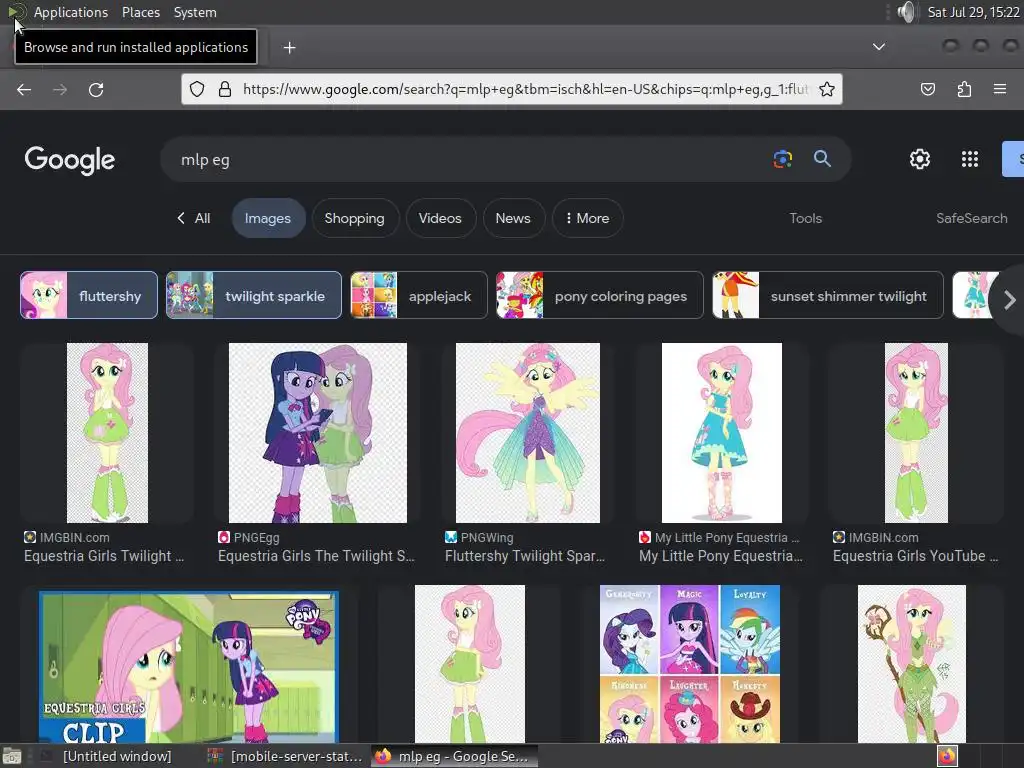Open 'Equestria Girls YouTube ...' link
Screen dimensions: 1024x768
coord(916,556)
